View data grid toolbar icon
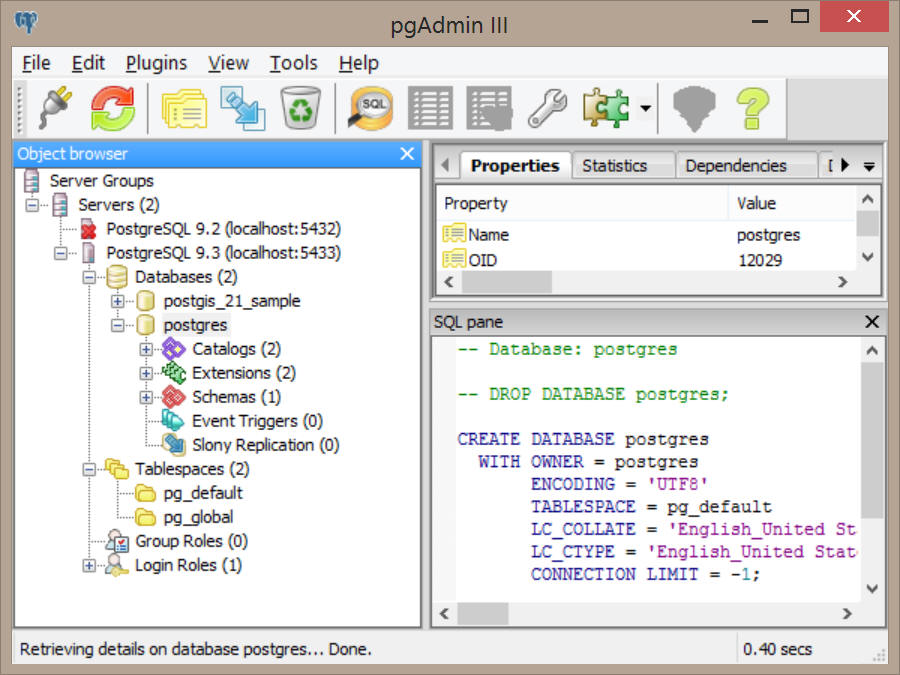Viewport: 900px width, 675px height. [x=430, y=108]
